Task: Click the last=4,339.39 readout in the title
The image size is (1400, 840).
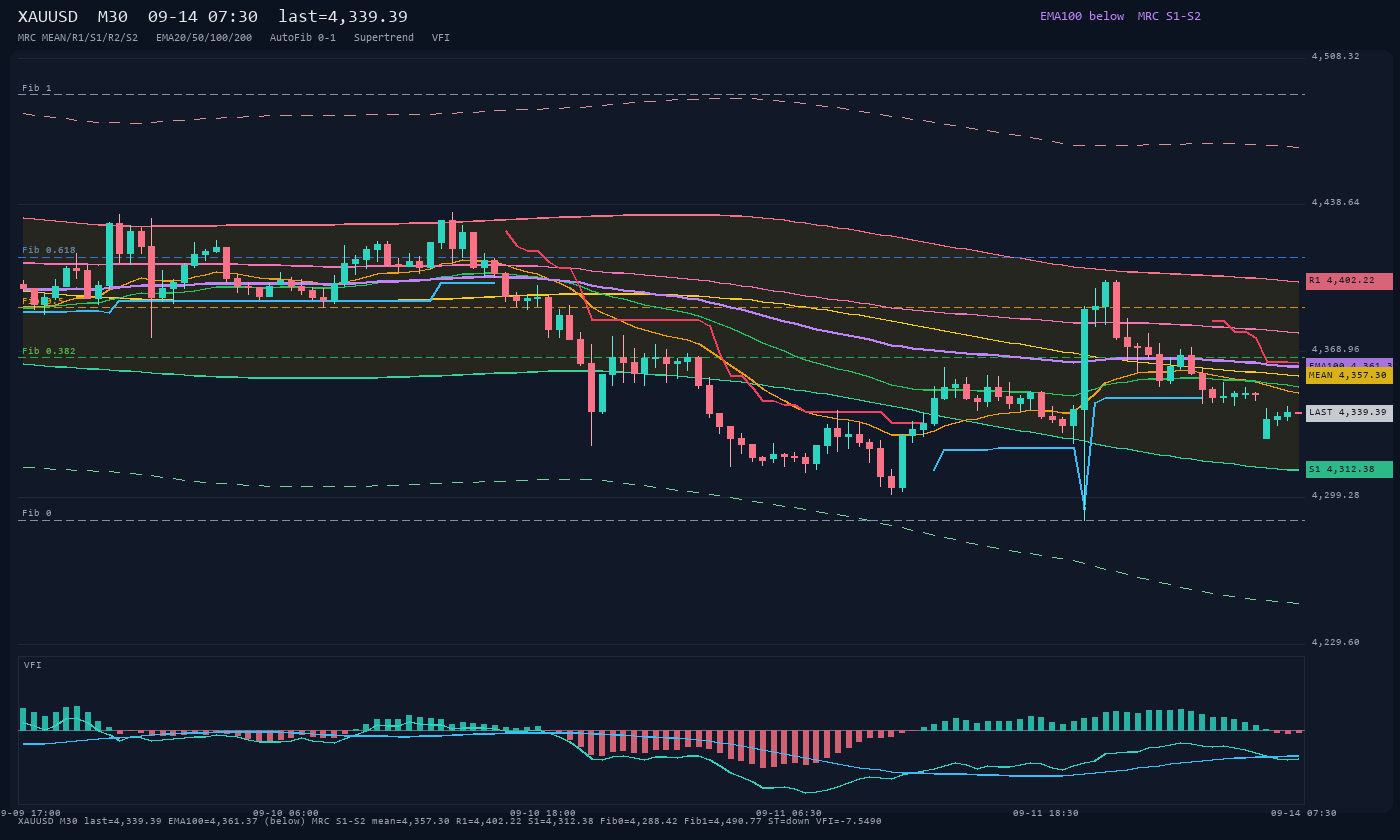Action: click(343, 16)
